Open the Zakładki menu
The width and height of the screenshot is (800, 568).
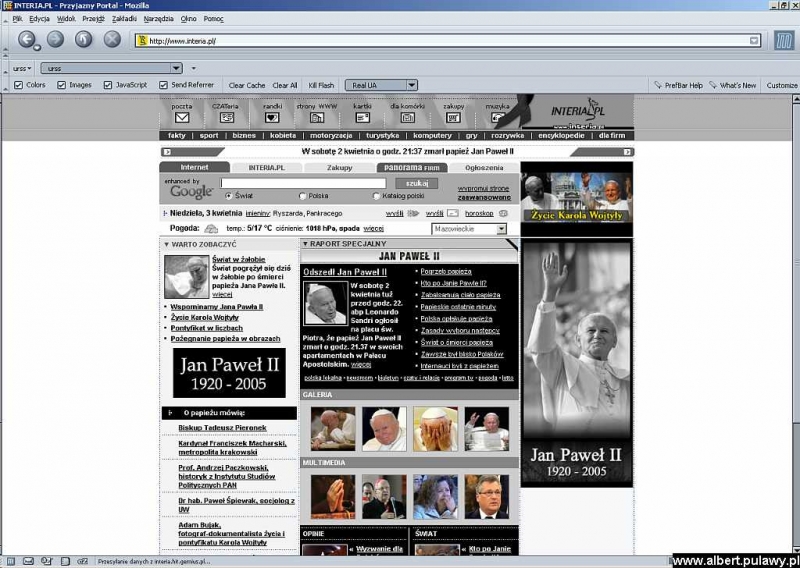(124, 19)
